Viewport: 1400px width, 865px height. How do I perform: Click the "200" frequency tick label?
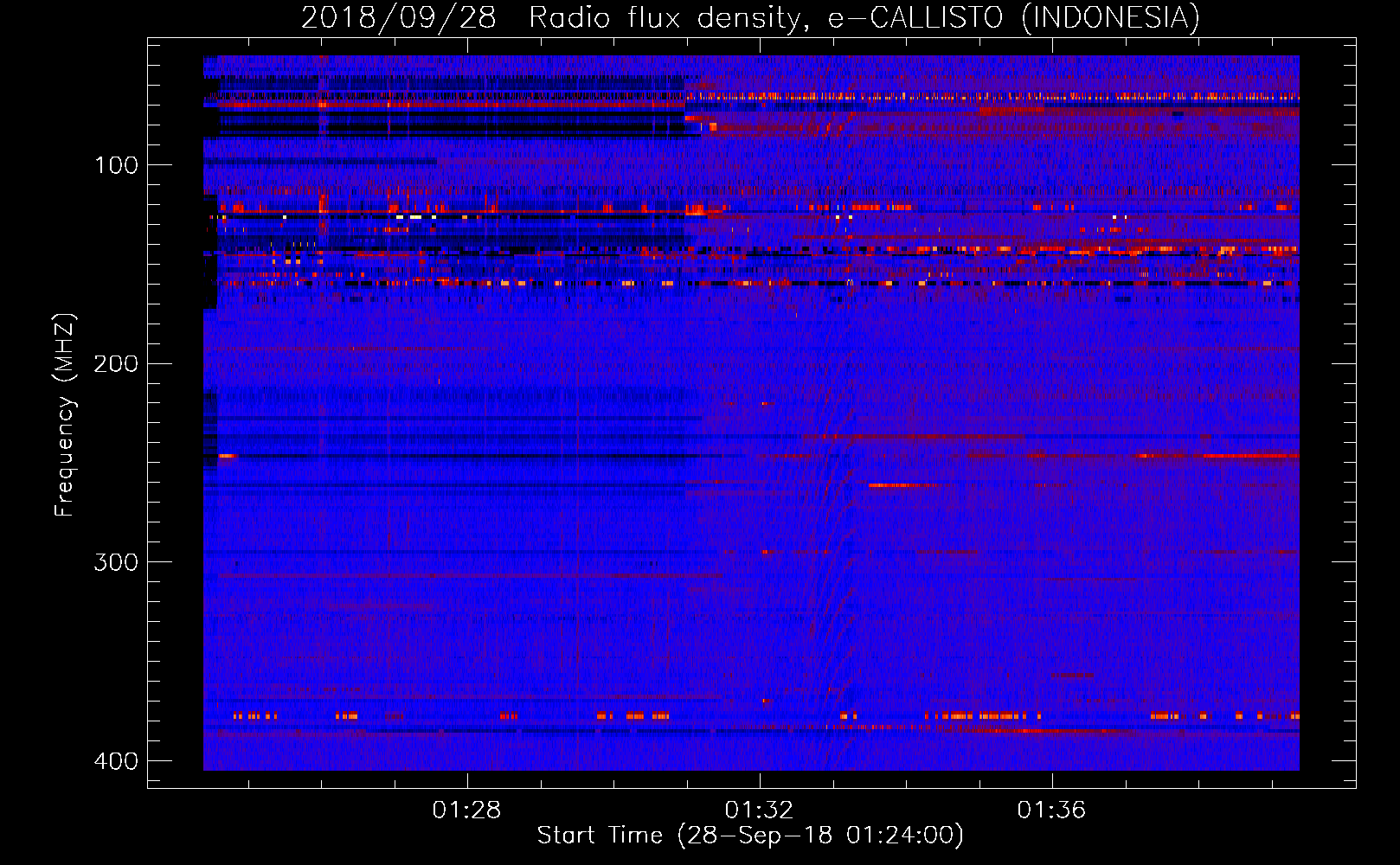pos(116,363)
